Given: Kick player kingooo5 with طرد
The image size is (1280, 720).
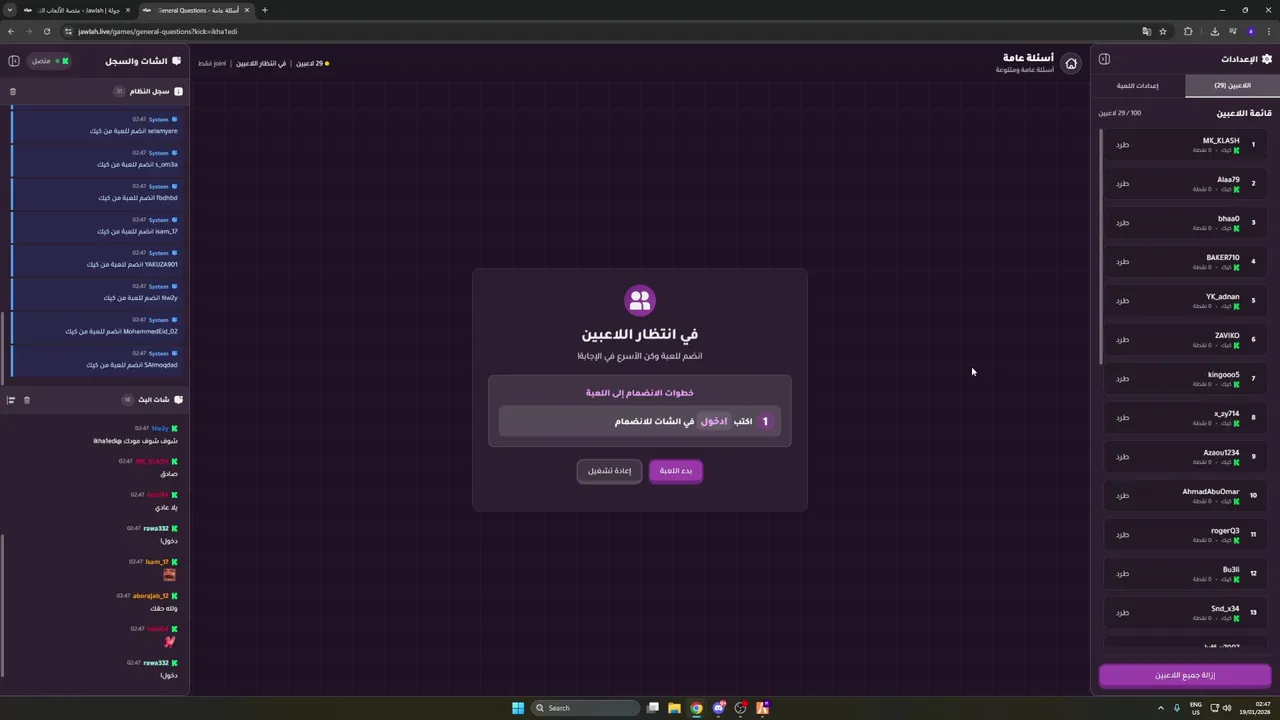Looking at the screenshot, I should click(x=1122, y=379).
